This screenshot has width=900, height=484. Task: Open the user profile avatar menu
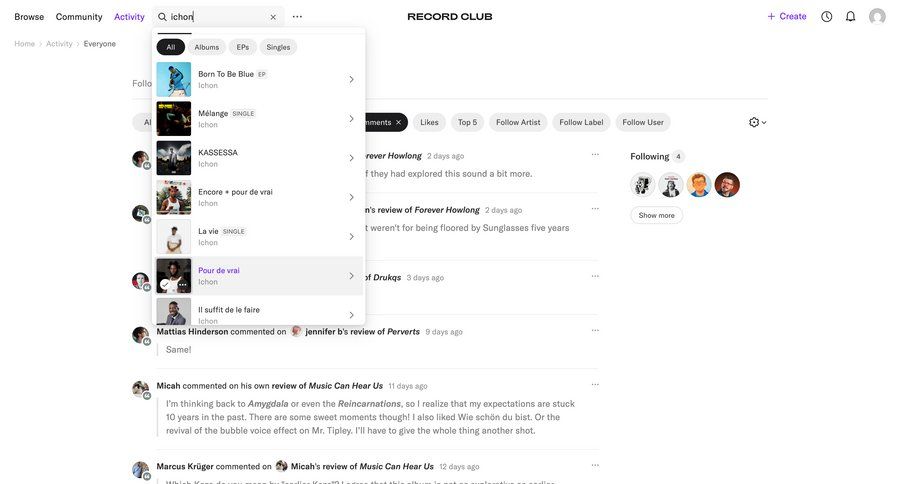click(x=877, y=17)
